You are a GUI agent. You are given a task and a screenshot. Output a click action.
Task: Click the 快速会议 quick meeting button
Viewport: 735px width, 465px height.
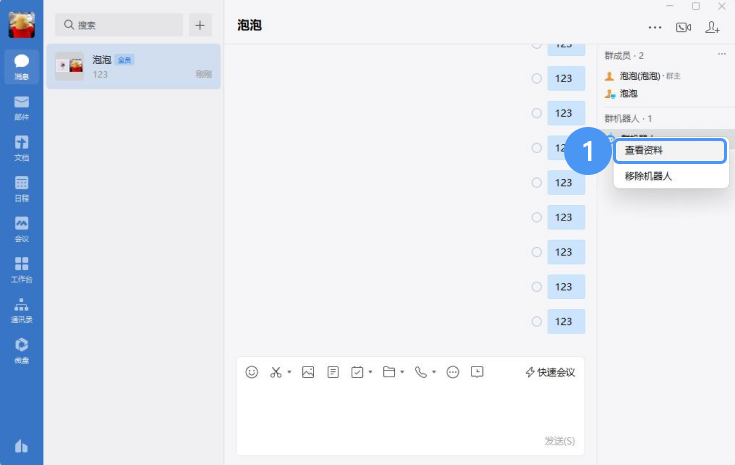point(550,372)
